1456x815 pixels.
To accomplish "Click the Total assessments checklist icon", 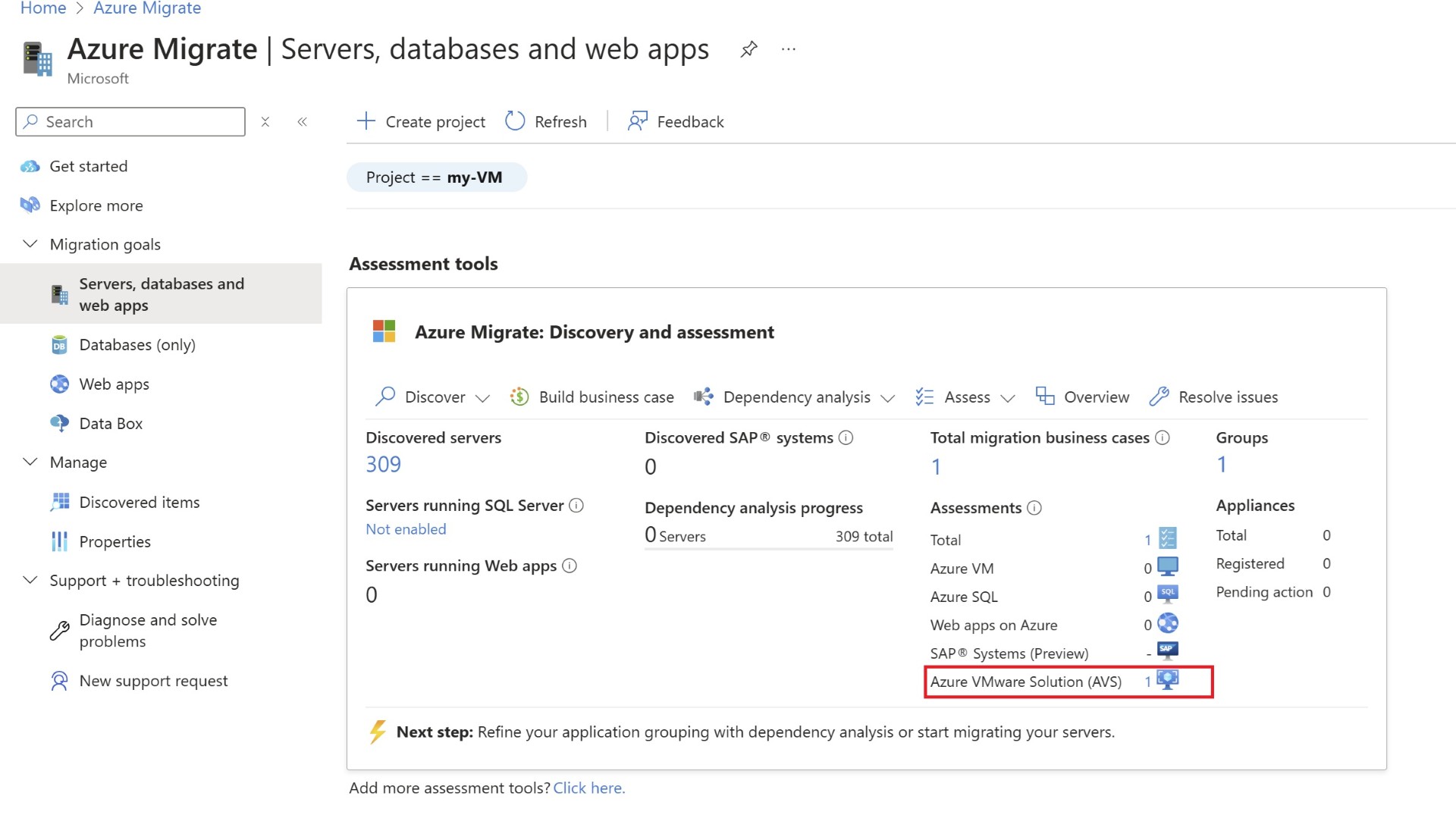I will [x=1168, y=538].
